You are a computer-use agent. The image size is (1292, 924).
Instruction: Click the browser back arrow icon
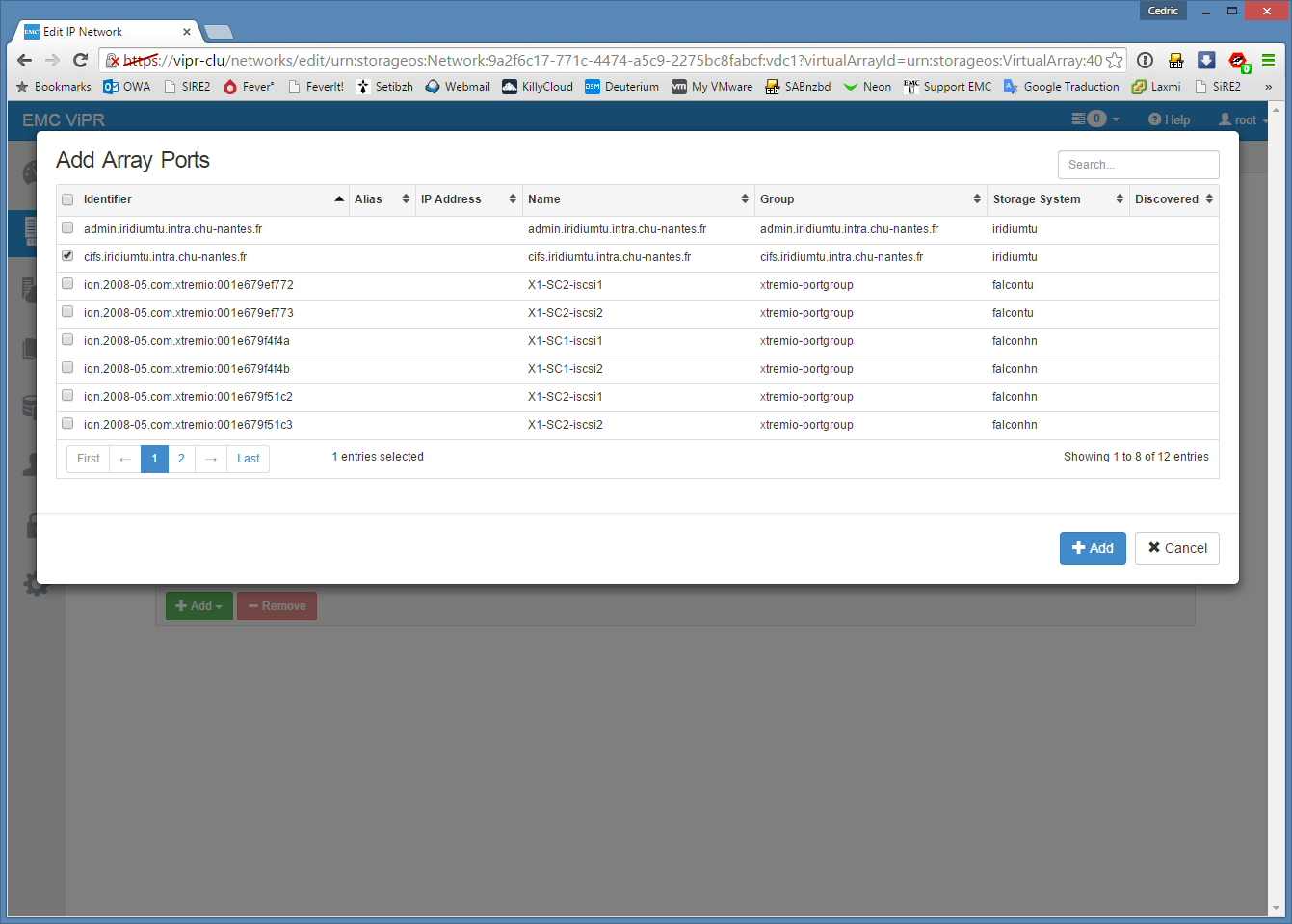(x=24, y=60)
